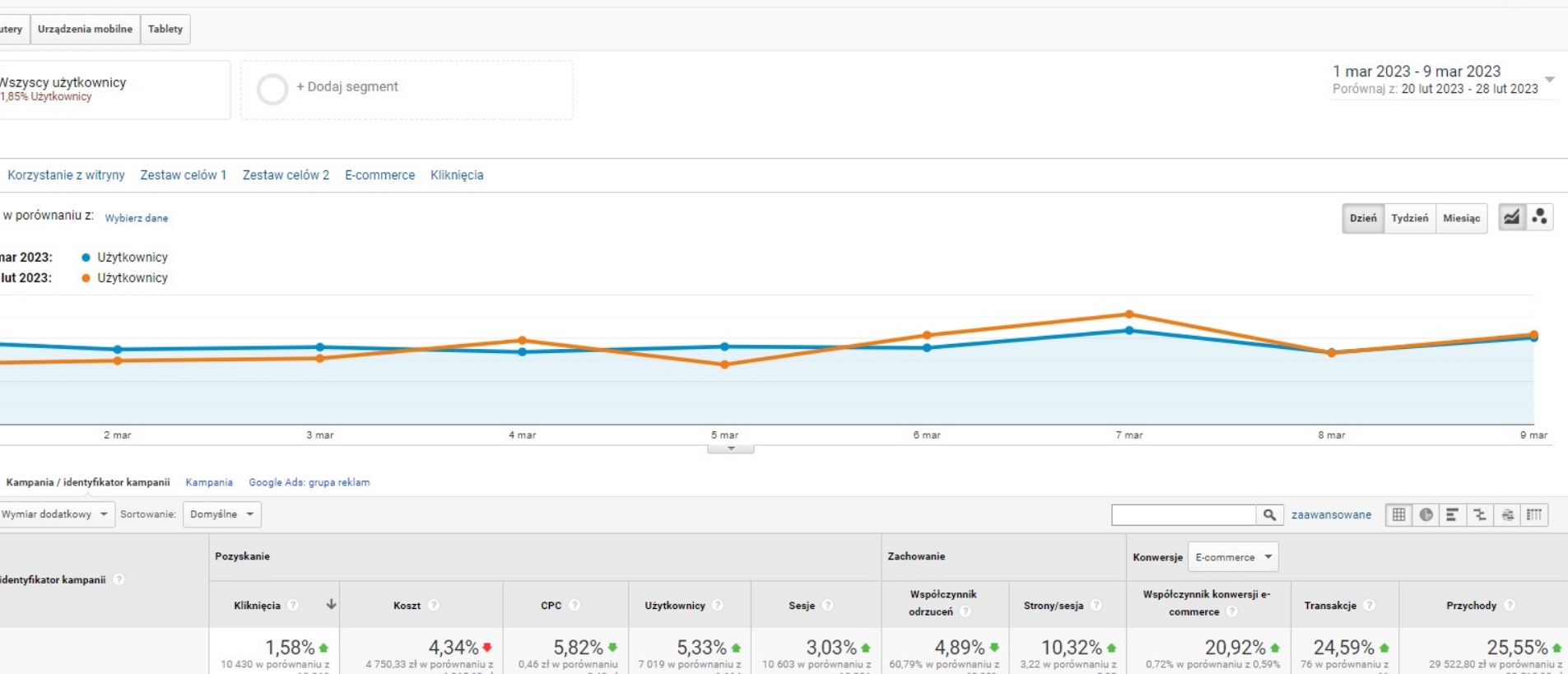This screenshot has width=1568, height=674.
Task: Open help tooltip for Strony/sesja column
Action: [x=1096, y=606]
